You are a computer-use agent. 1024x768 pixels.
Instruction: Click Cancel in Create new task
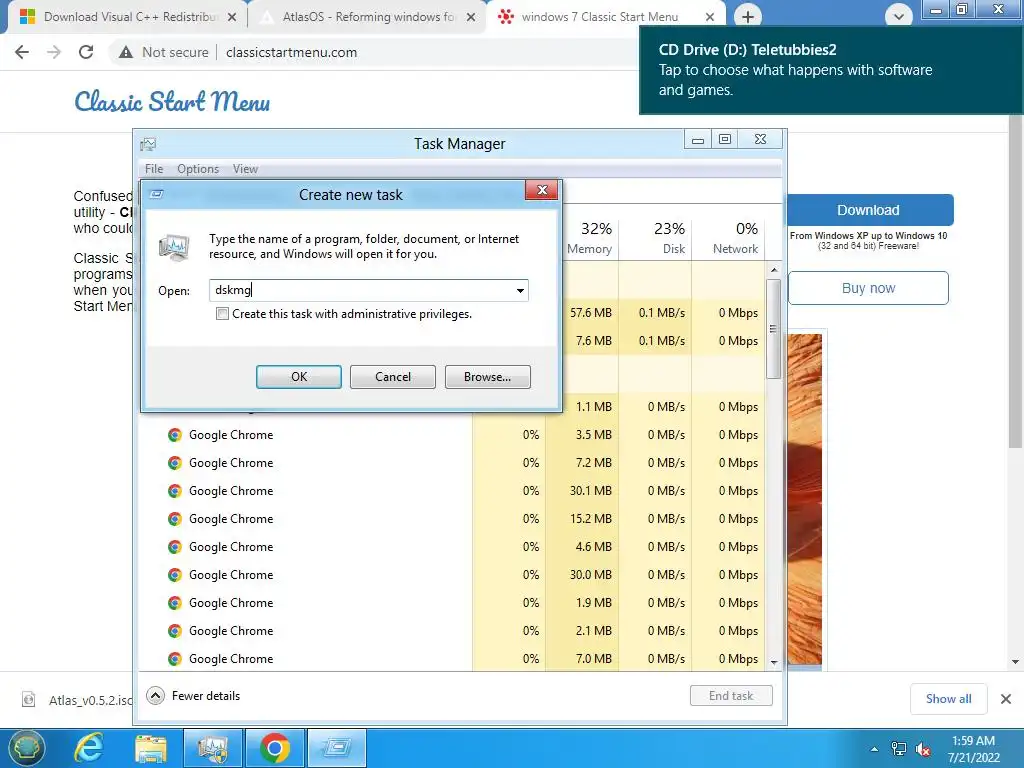click(392, 377)
